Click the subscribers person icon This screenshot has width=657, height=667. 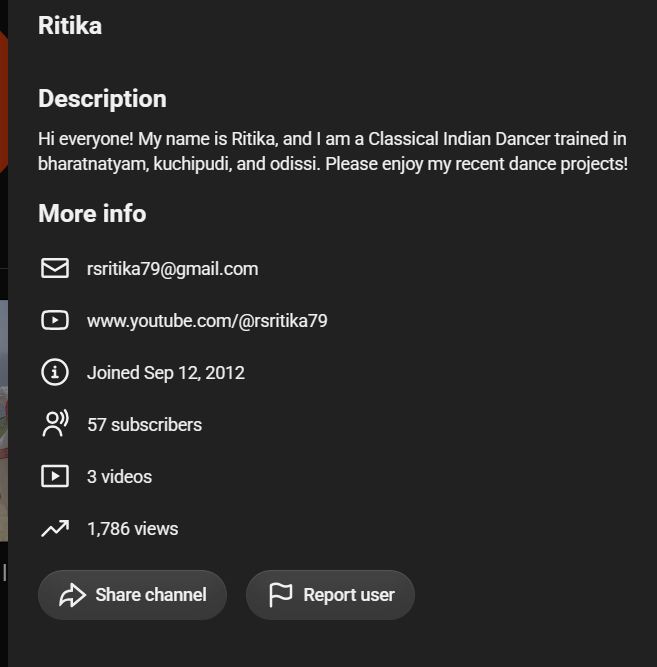click(55, 424)
